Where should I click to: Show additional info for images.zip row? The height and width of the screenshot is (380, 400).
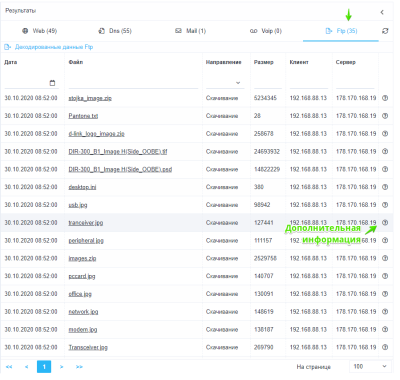[x=385, y=258]
